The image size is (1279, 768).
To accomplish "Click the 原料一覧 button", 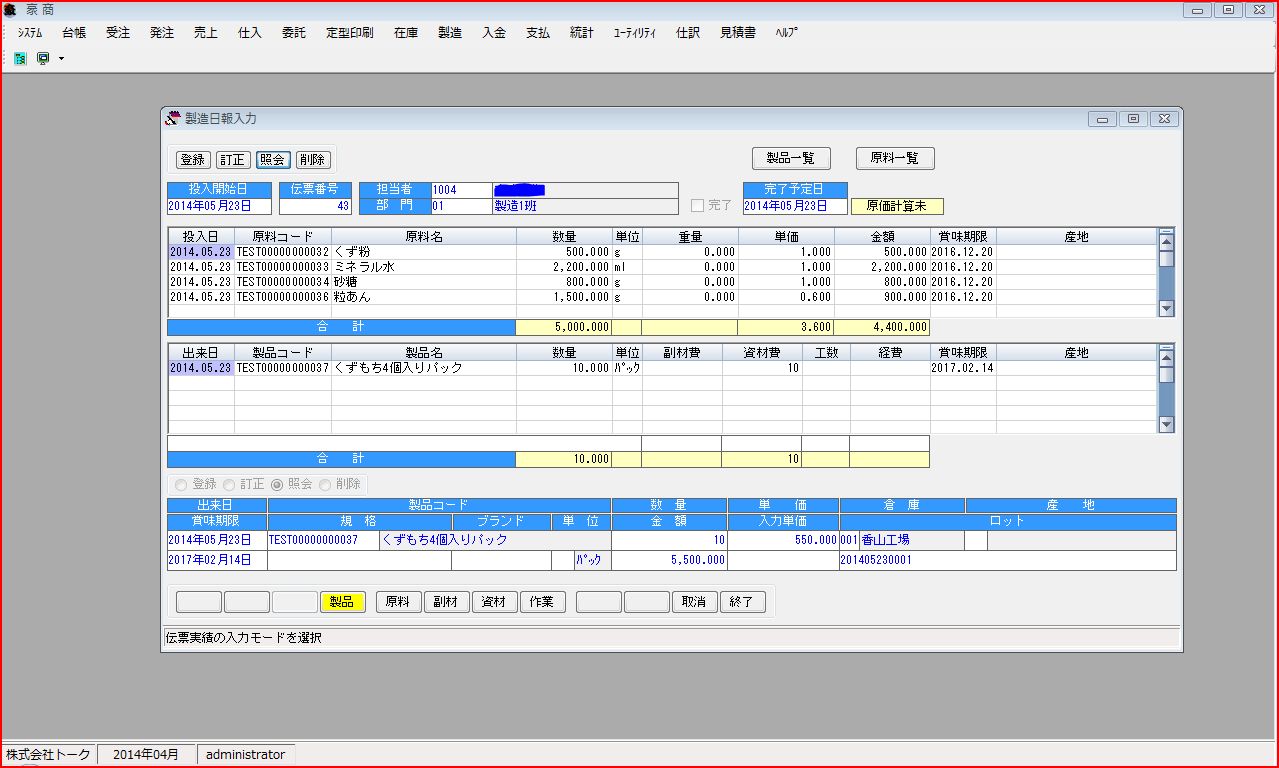I will click(x=895, y=158).
